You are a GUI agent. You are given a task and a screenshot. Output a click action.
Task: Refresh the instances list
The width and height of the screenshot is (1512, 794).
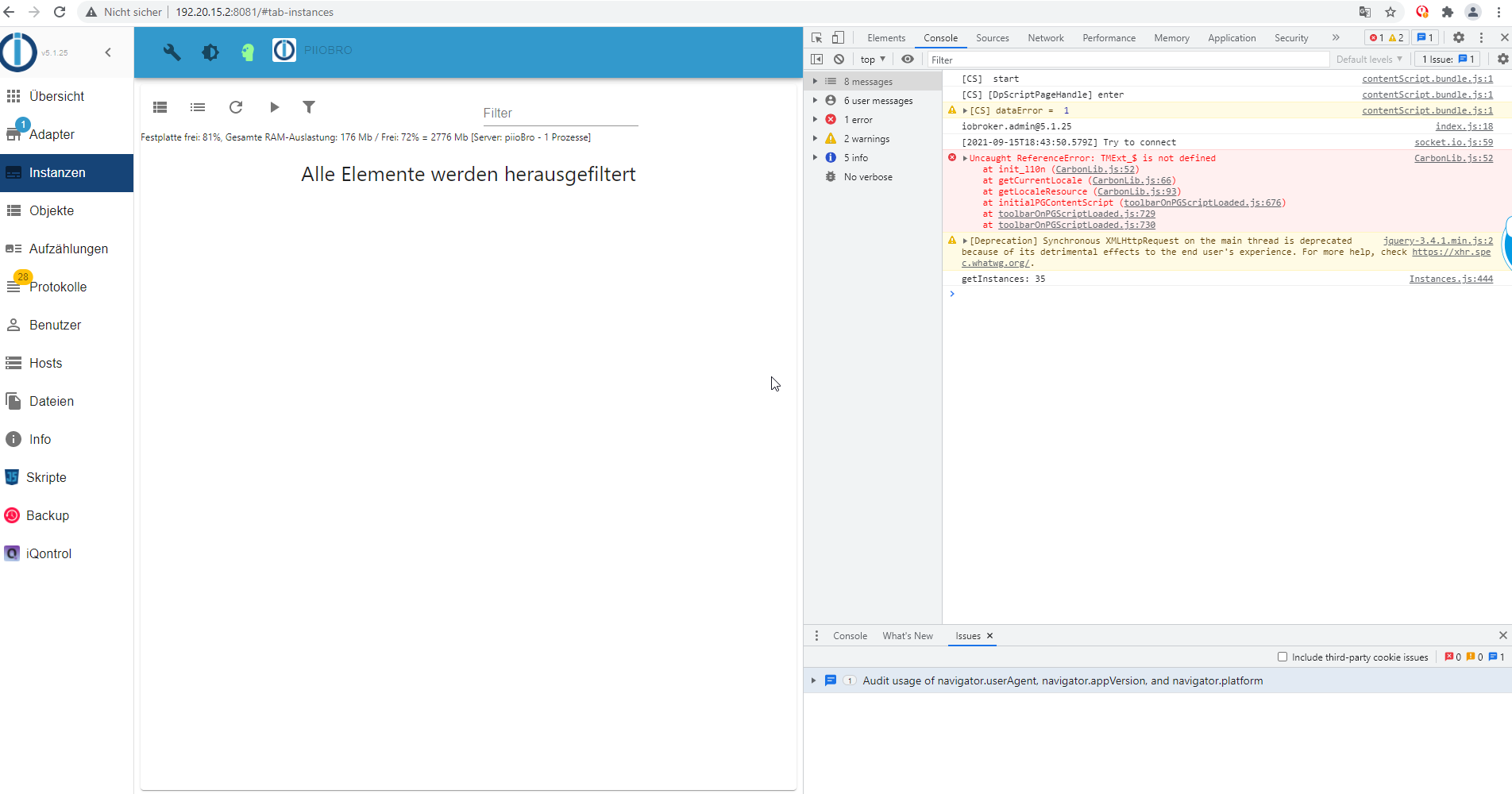tap(236, 107)
